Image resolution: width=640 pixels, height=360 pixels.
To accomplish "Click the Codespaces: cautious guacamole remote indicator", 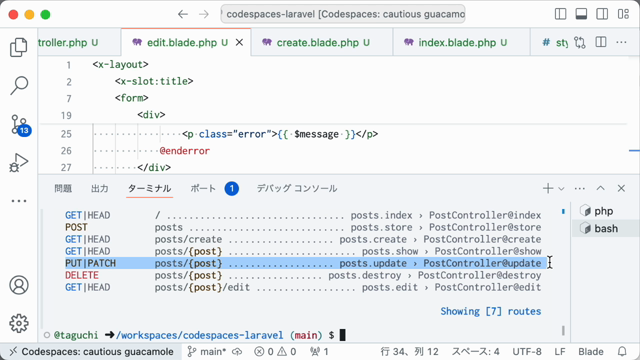I will (91, 351).
